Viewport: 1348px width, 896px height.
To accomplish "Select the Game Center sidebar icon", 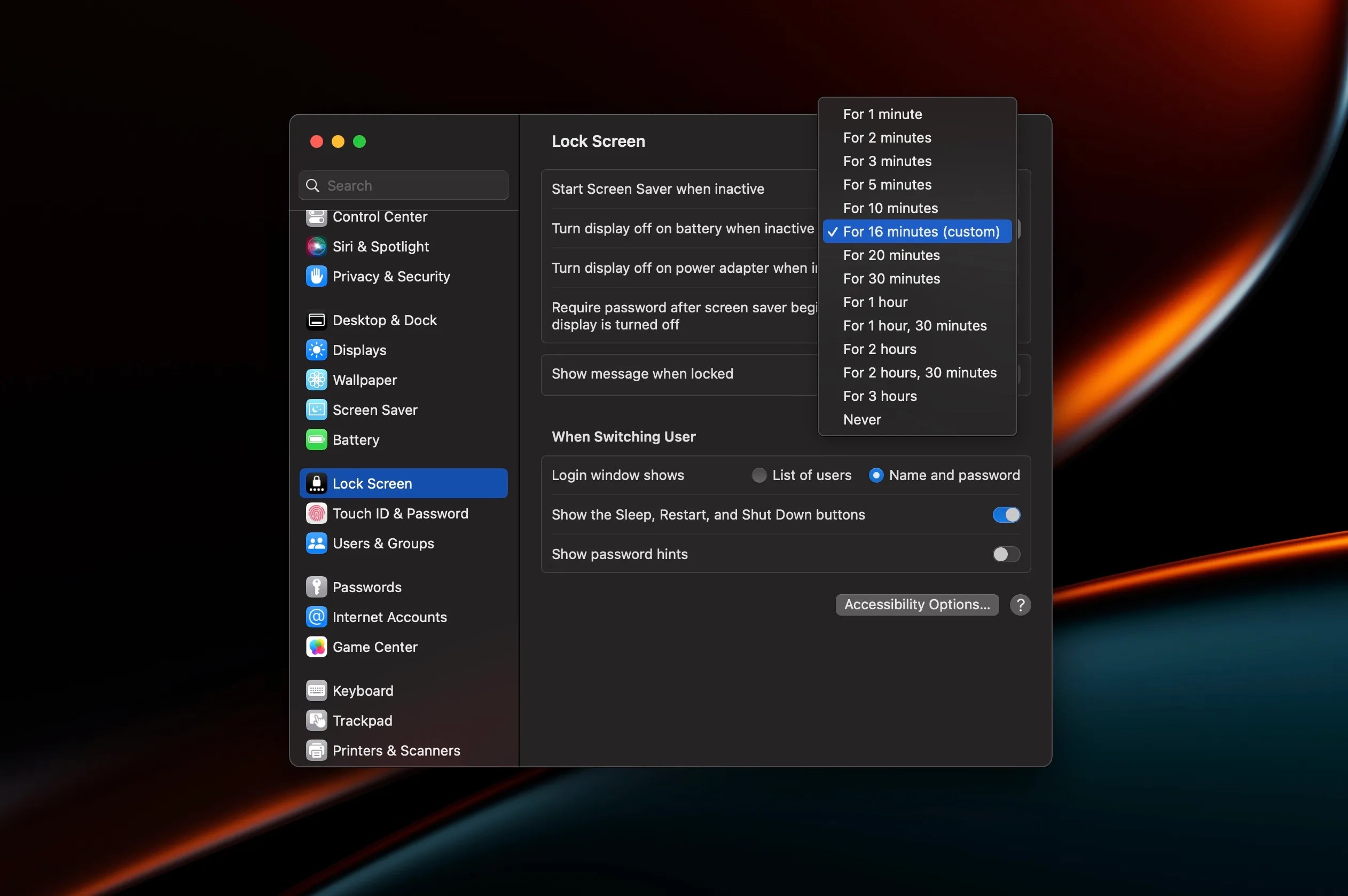I will (317, 647).
